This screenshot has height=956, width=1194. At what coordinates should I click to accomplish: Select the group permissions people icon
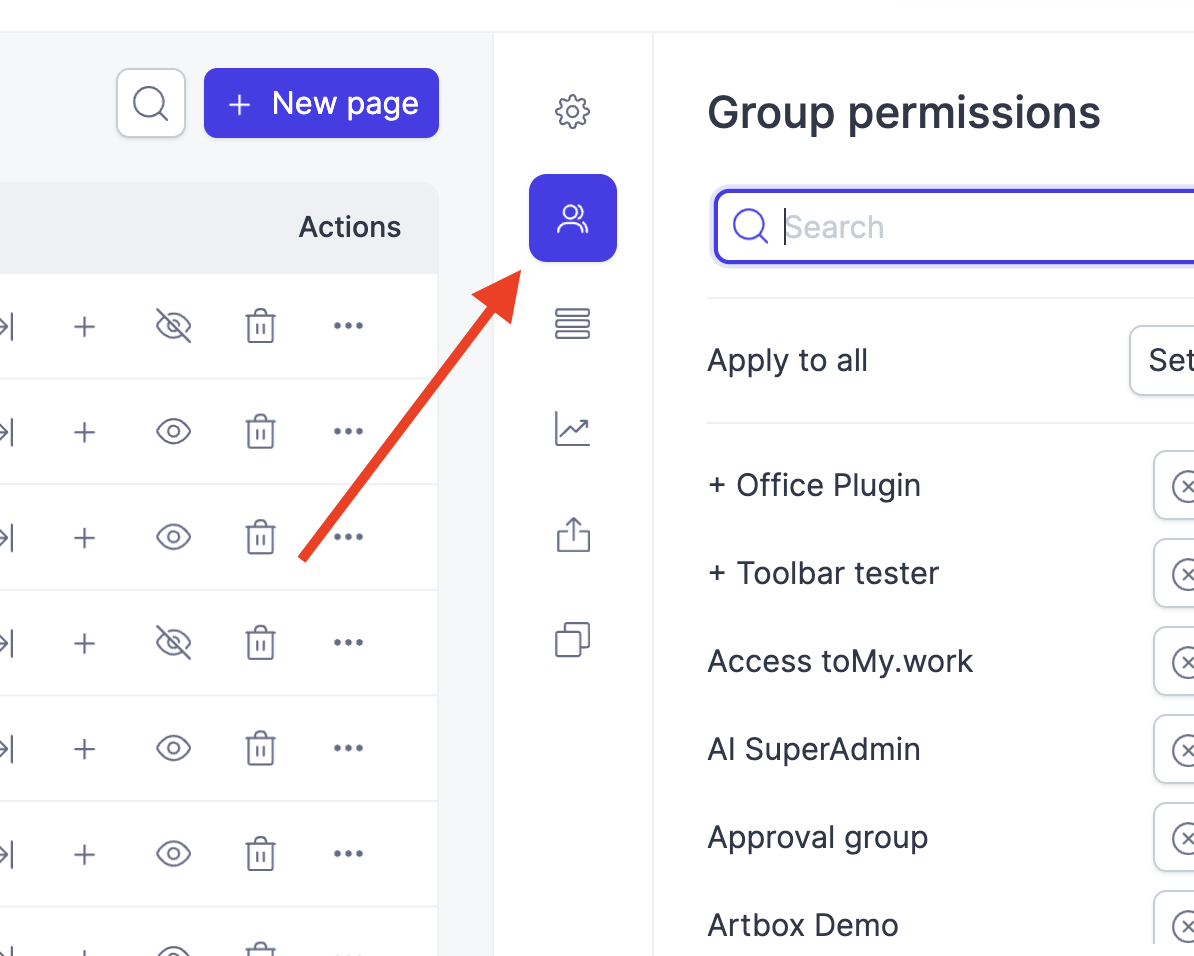572,218
